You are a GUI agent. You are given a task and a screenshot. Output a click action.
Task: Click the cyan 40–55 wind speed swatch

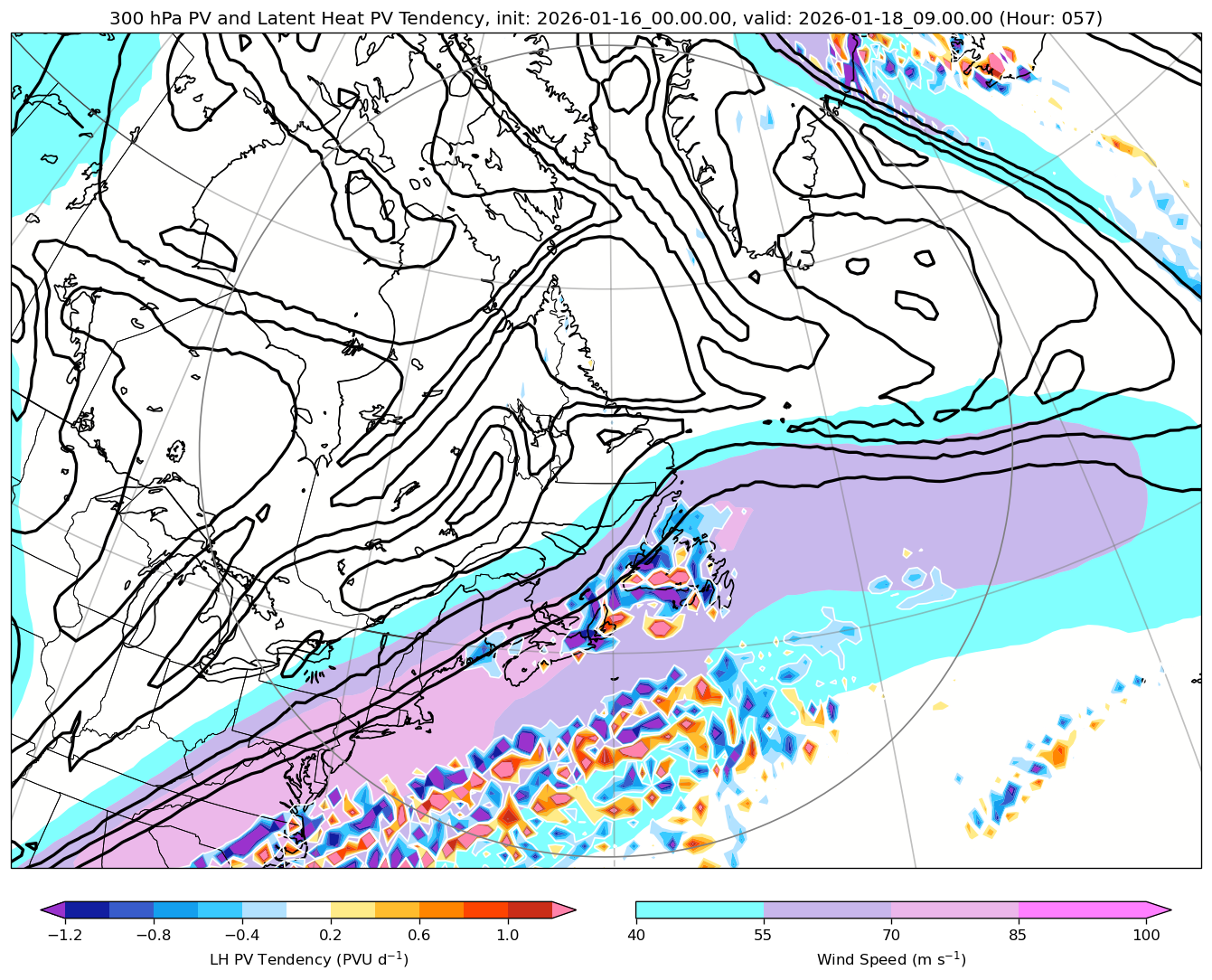(700, 909)
